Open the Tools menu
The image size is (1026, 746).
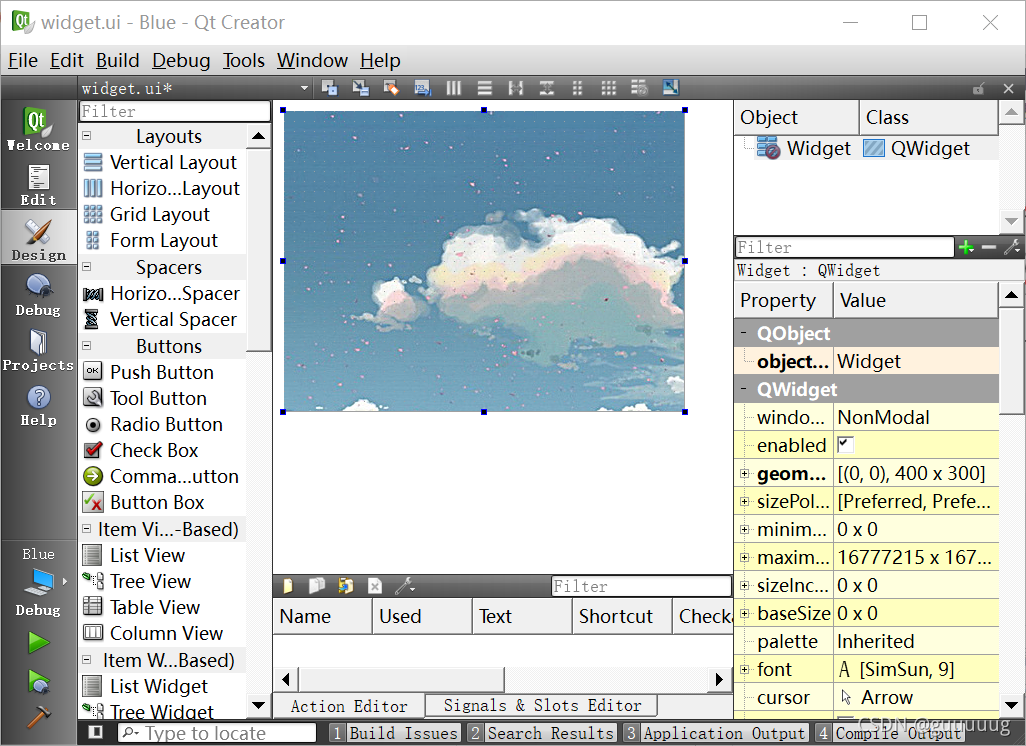243,60
